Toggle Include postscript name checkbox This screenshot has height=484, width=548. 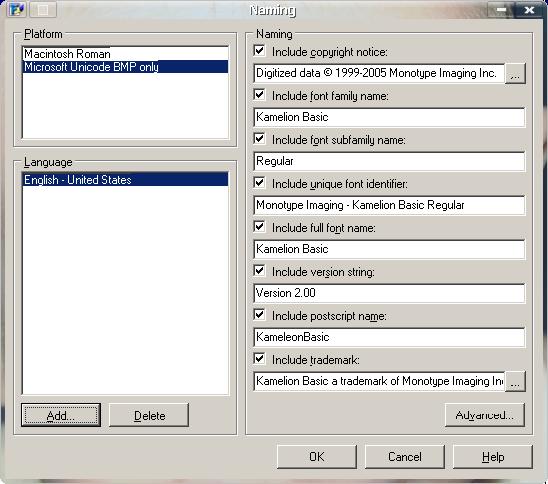[x=259, y=315]
